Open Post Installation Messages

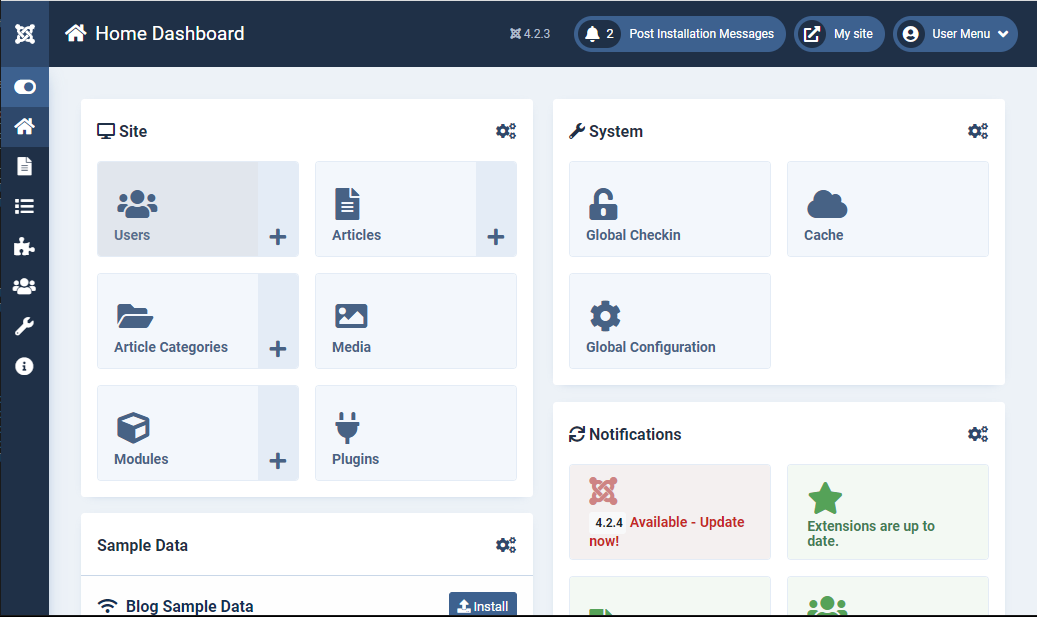(680, 34)
